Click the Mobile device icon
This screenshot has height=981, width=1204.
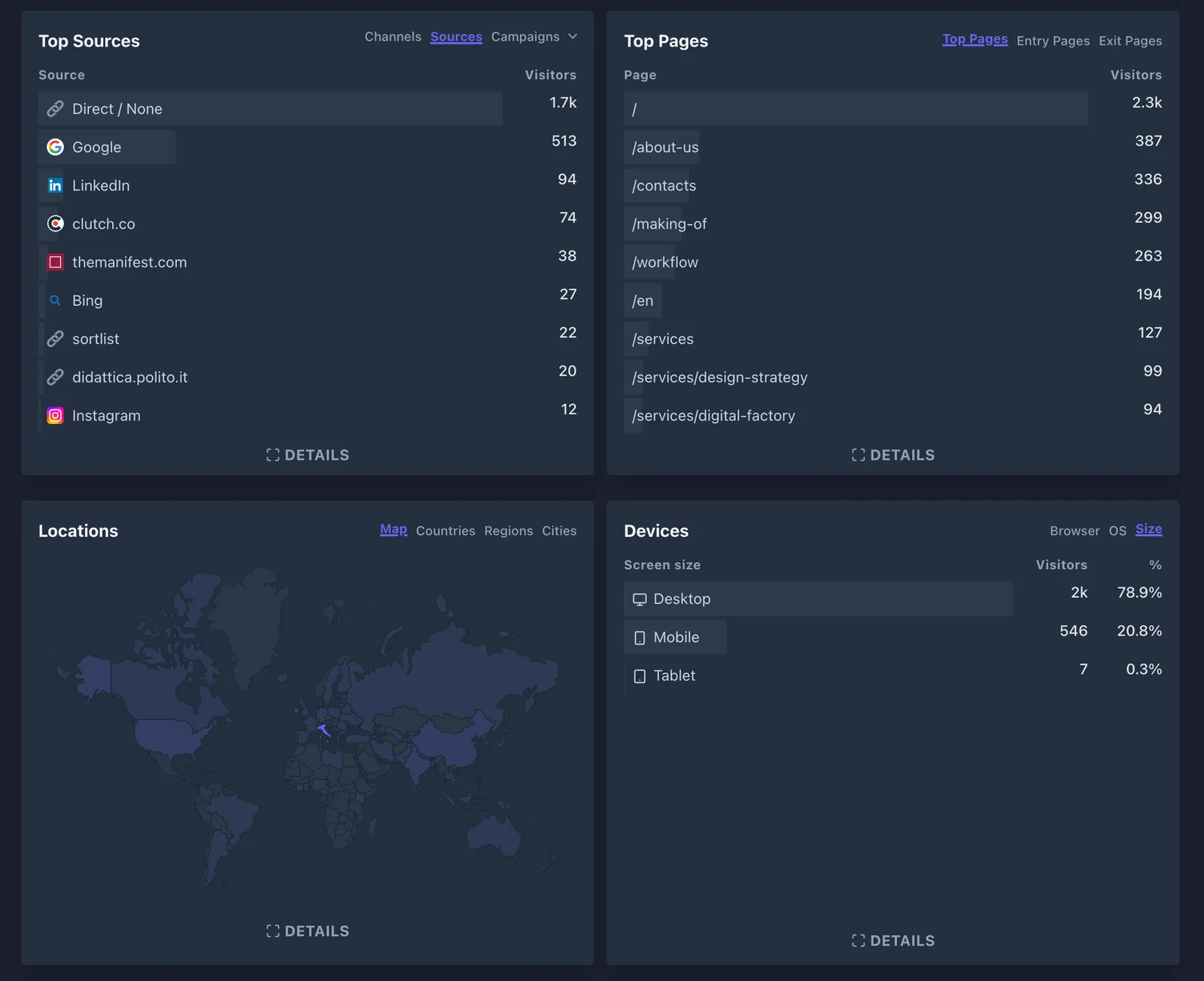click(x=640, y=638)
